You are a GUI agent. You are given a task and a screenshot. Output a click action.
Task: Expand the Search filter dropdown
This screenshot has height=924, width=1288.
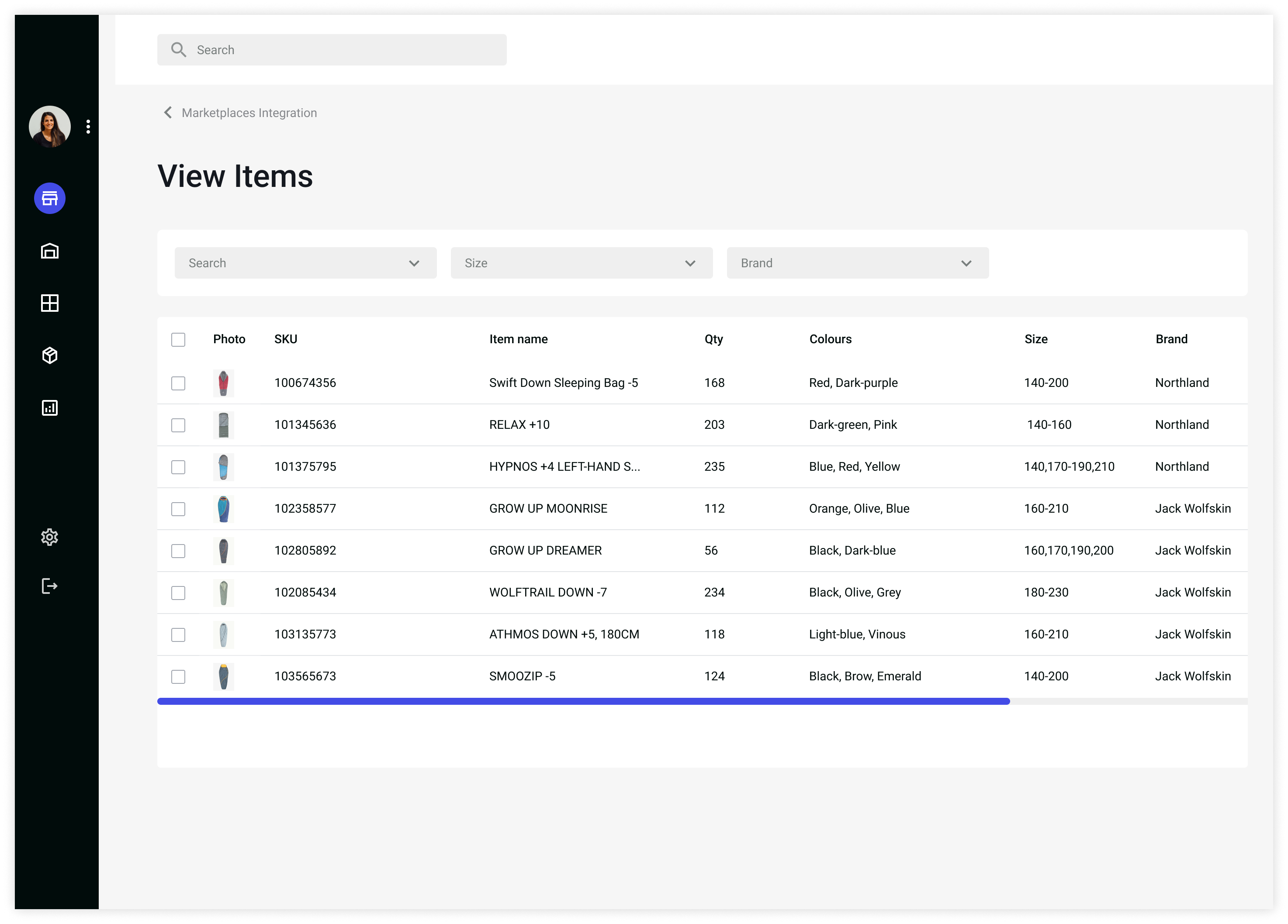tap(305, 263)
